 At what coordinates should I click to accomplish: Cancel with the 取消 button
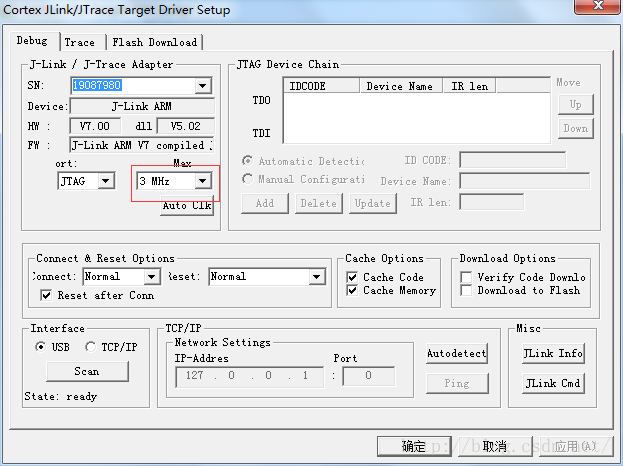495,447
